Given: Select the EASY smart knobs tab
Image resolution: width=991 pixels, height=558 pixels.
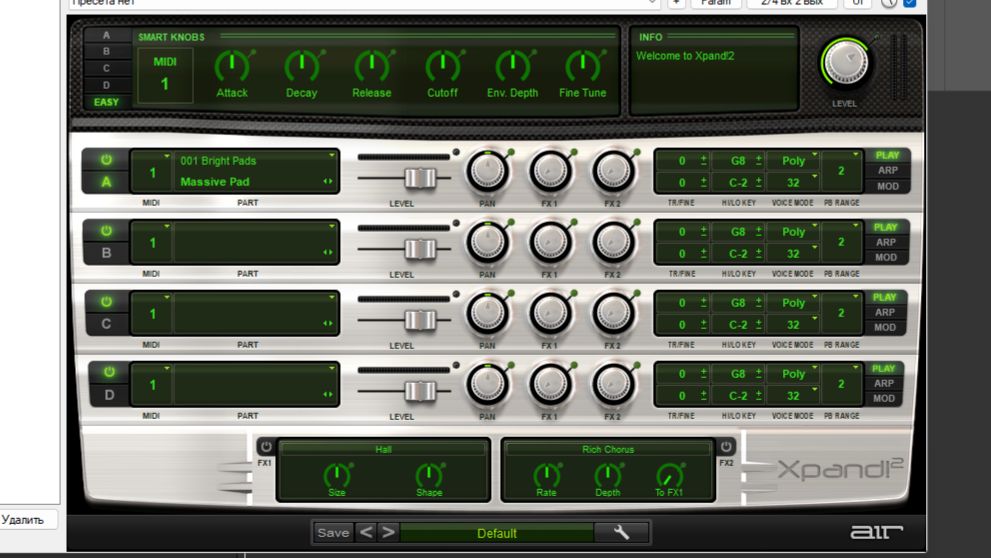Looking at the screenshot, I should 106,102.
